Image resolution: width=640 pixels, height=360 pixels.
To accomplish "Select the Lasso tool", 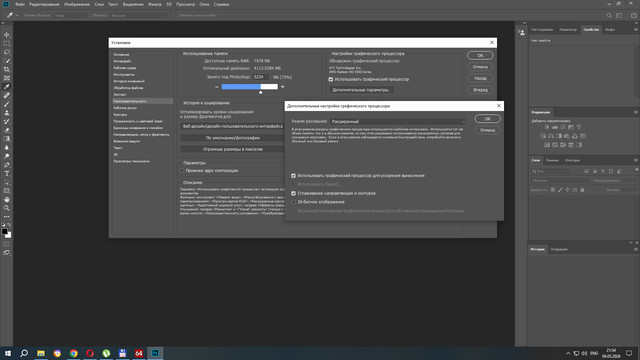I will [x=7, y=52].
